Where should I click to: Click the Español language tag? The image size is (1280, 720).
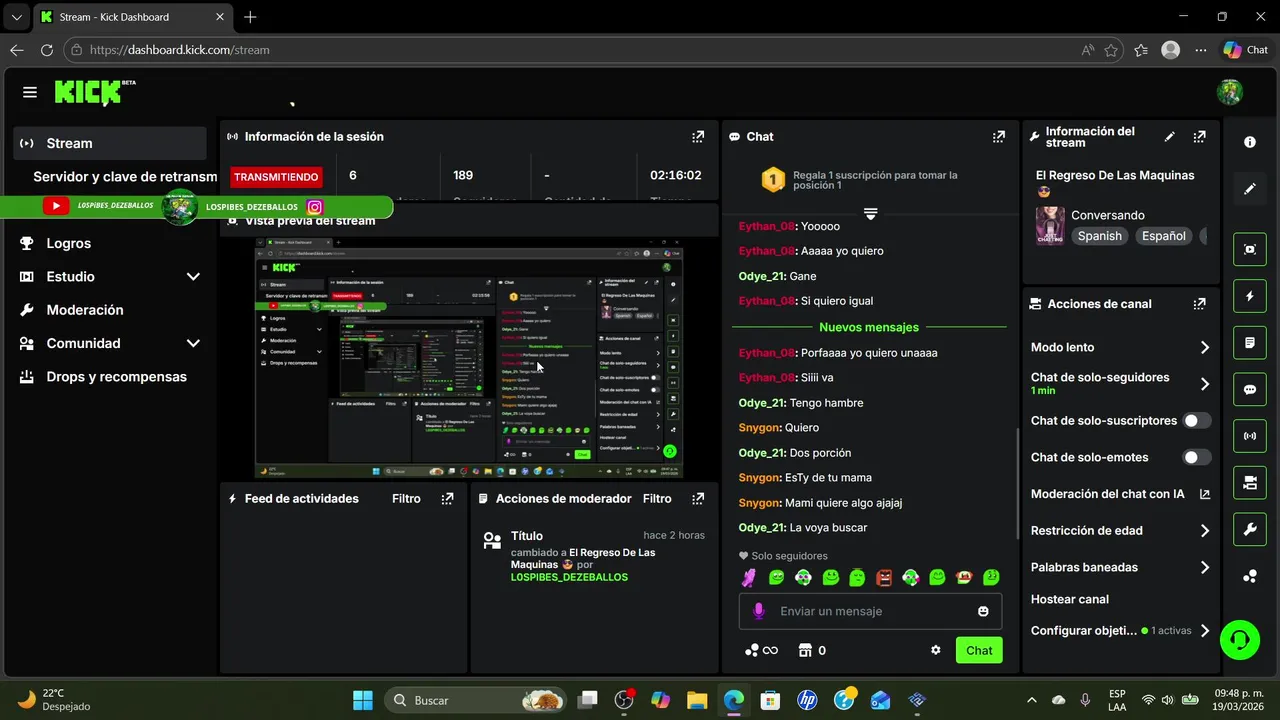(1164, 236)
